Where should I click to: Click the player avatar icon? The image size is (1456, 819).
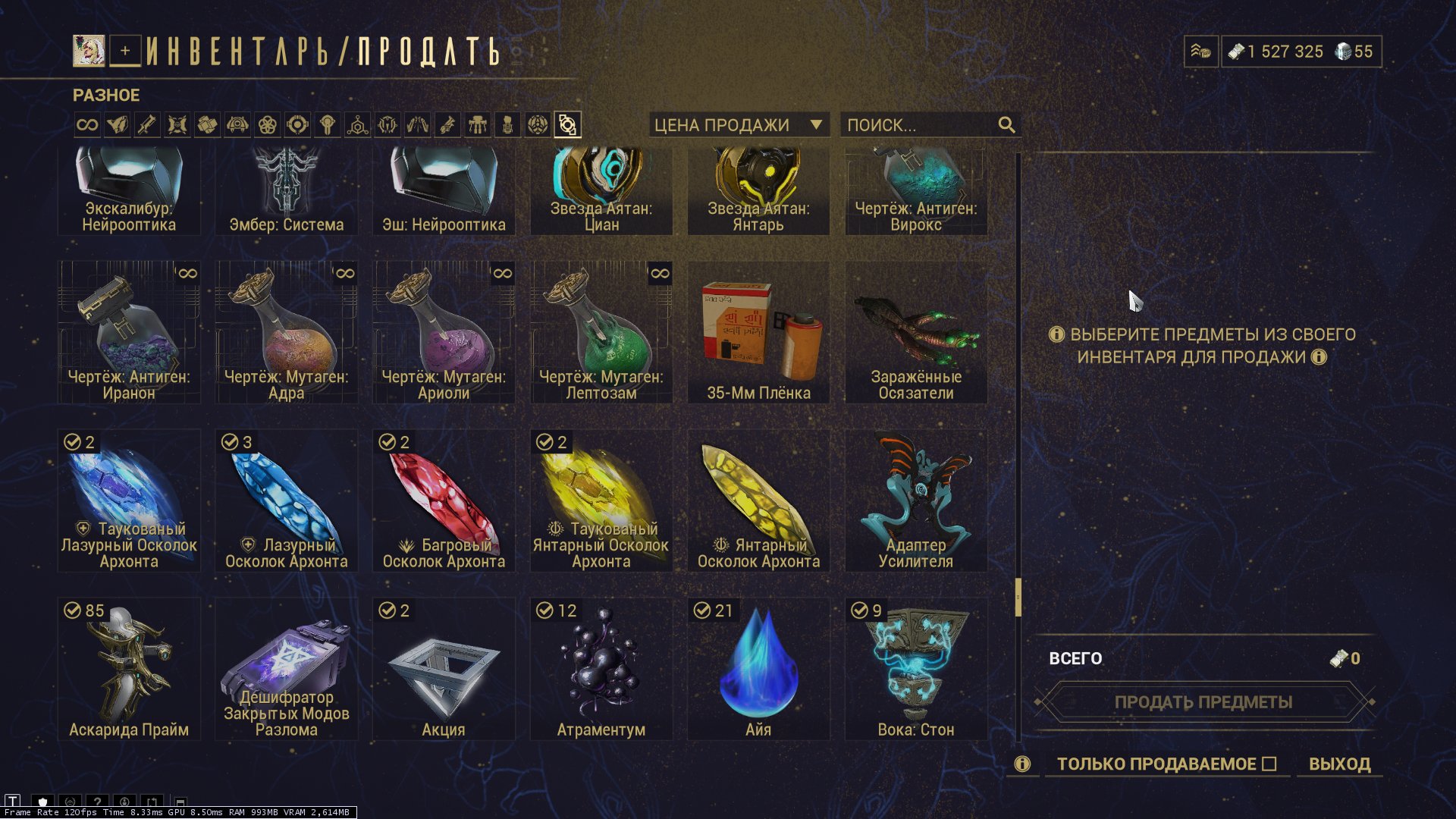(x=89, y=51)
